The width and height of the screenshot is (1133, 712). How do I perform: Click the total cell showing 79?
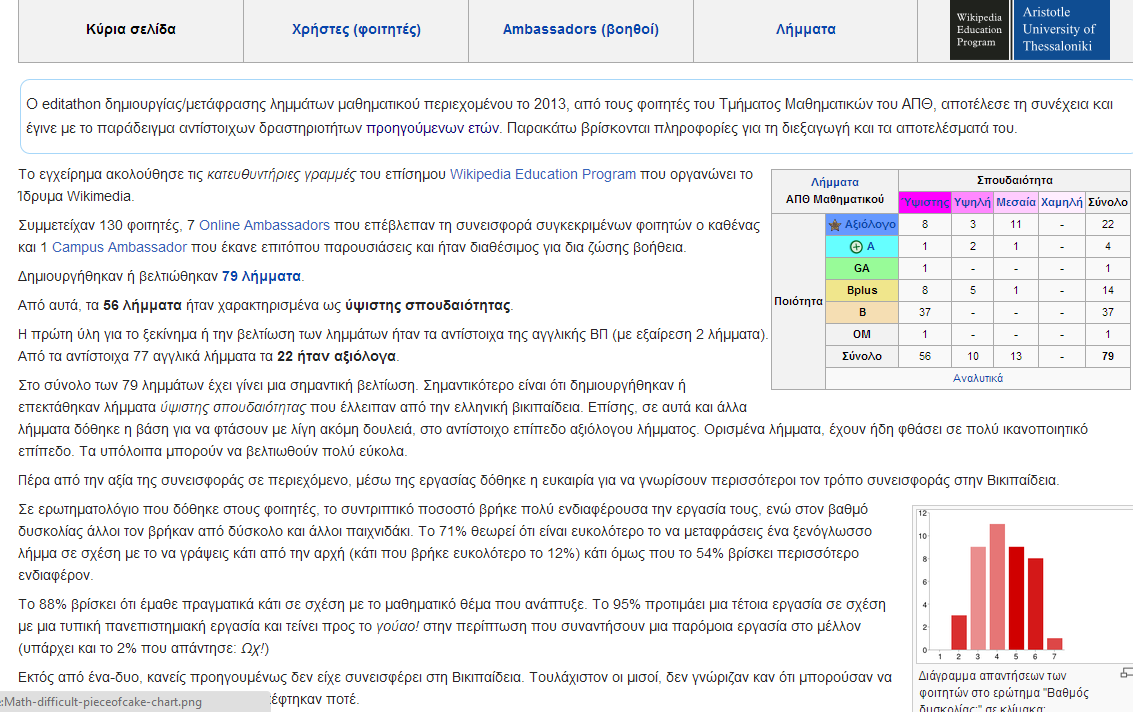[x=1108, y=356]
